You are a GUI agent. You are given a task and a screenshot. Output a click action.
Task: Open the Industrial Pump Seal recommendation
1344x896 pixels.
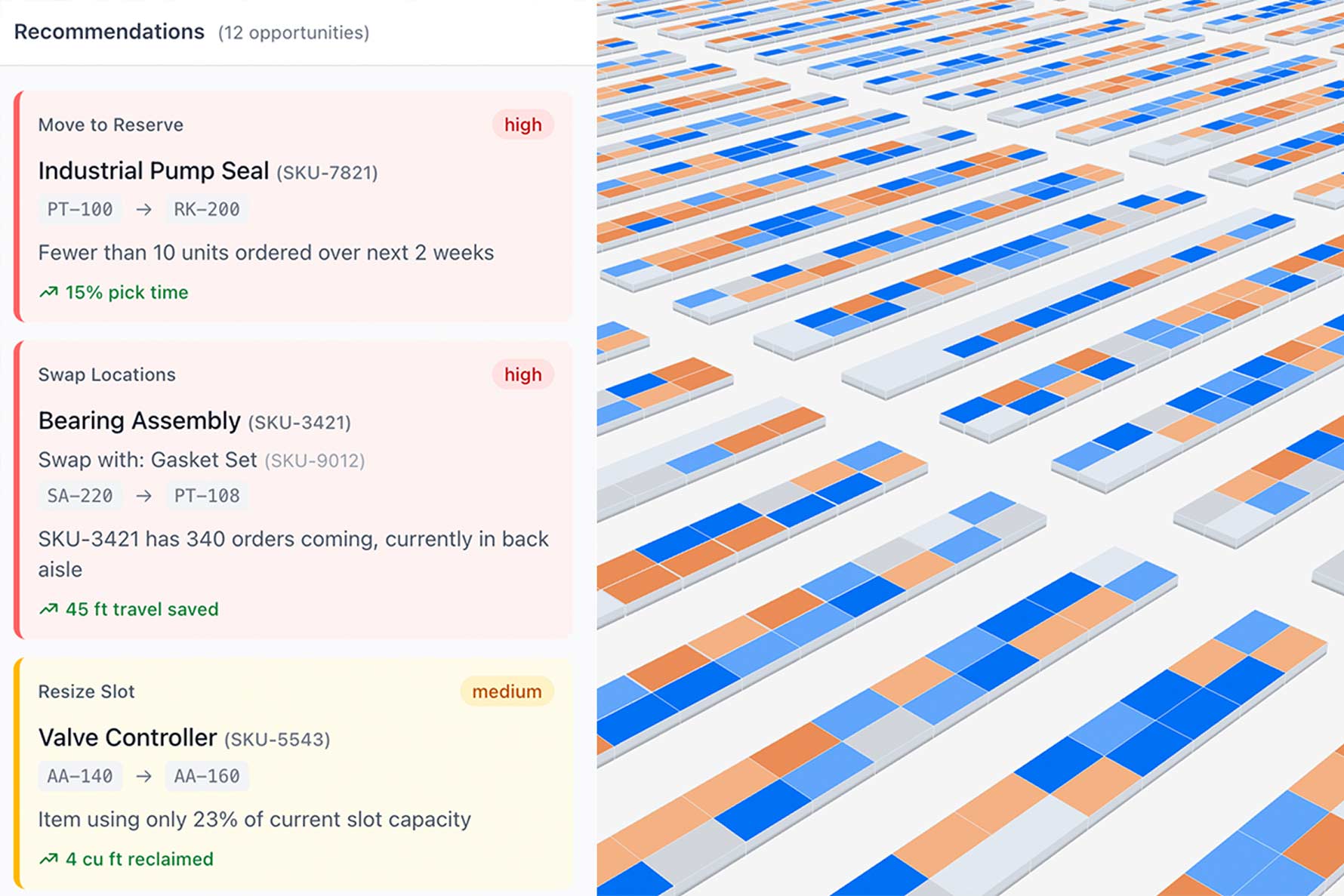pyautogui.click(x=153, y=171)
